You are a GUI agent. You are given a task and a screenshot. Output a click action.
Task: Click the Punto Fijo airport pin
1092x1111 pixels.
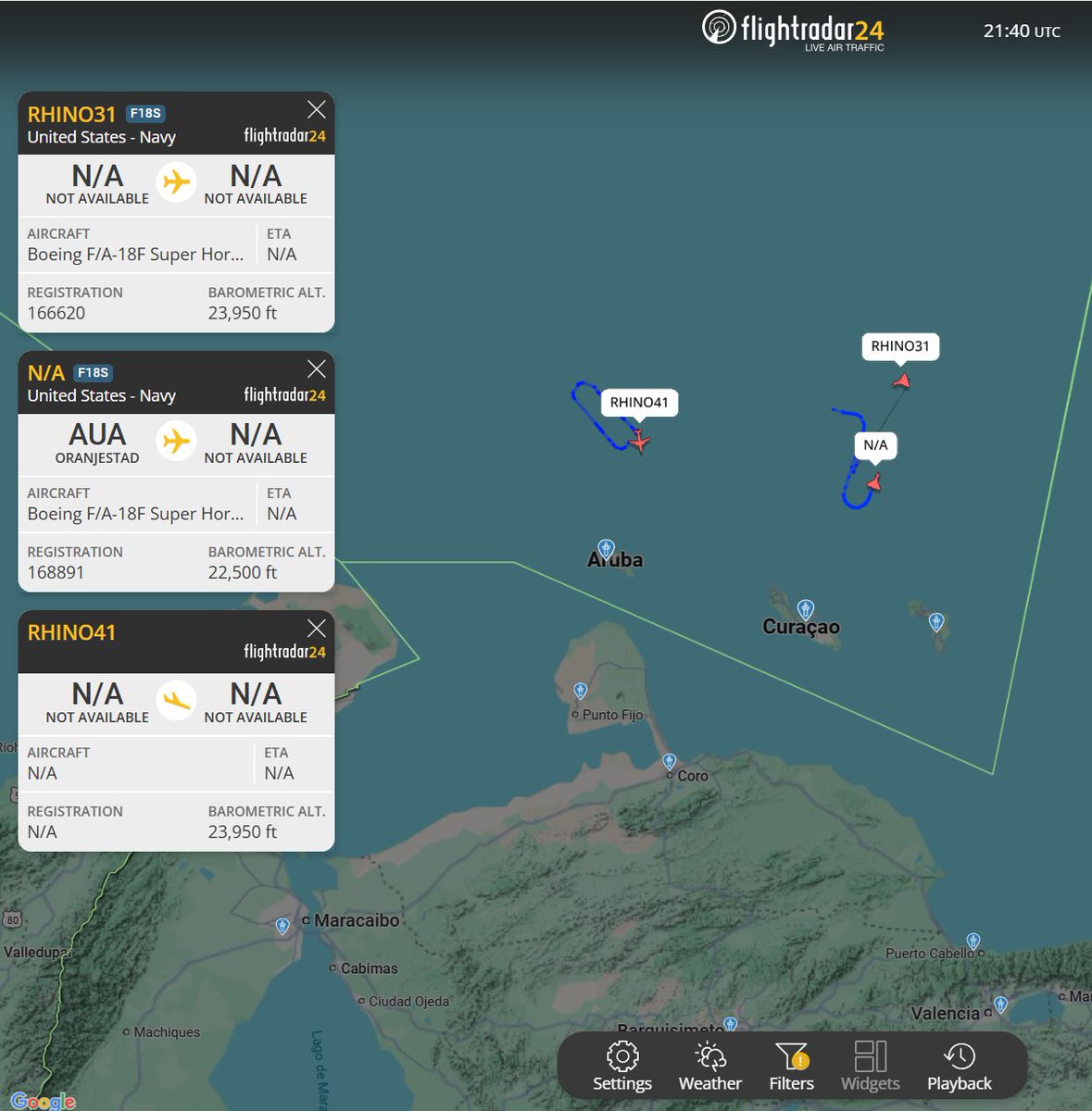coord(580,691)
